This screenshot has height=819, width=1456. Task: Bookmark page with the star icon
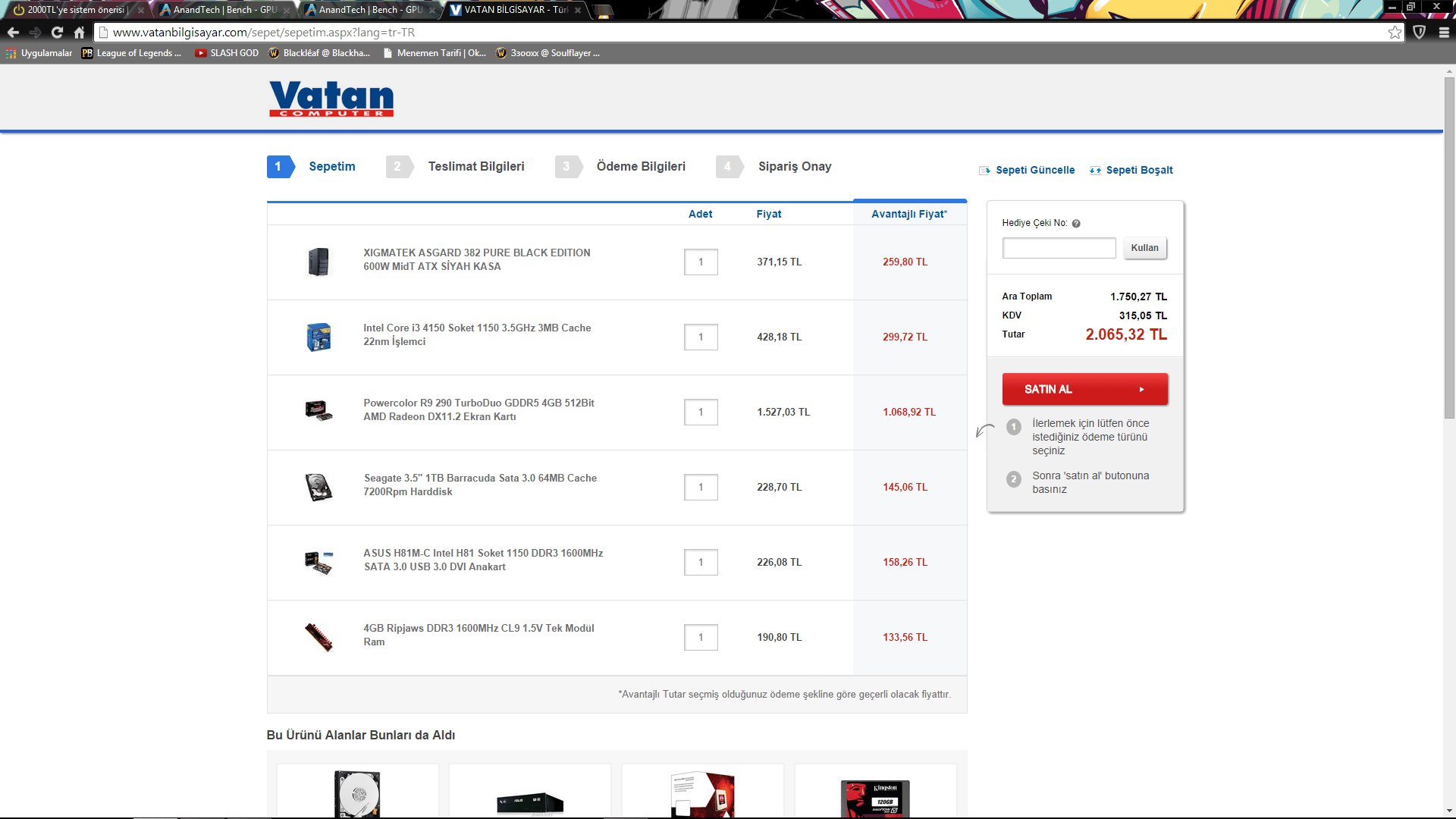click(1395, 33)
